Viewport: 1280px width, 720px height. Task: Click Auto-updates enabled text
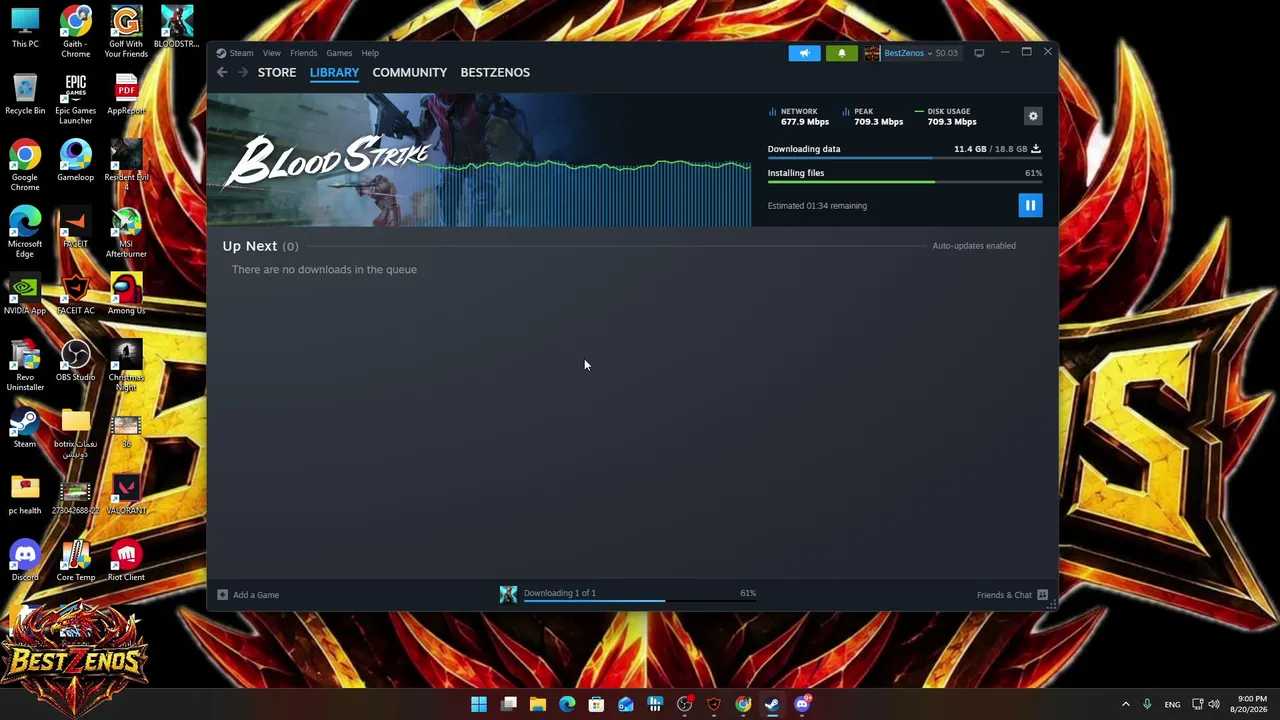tap(974, 246)
